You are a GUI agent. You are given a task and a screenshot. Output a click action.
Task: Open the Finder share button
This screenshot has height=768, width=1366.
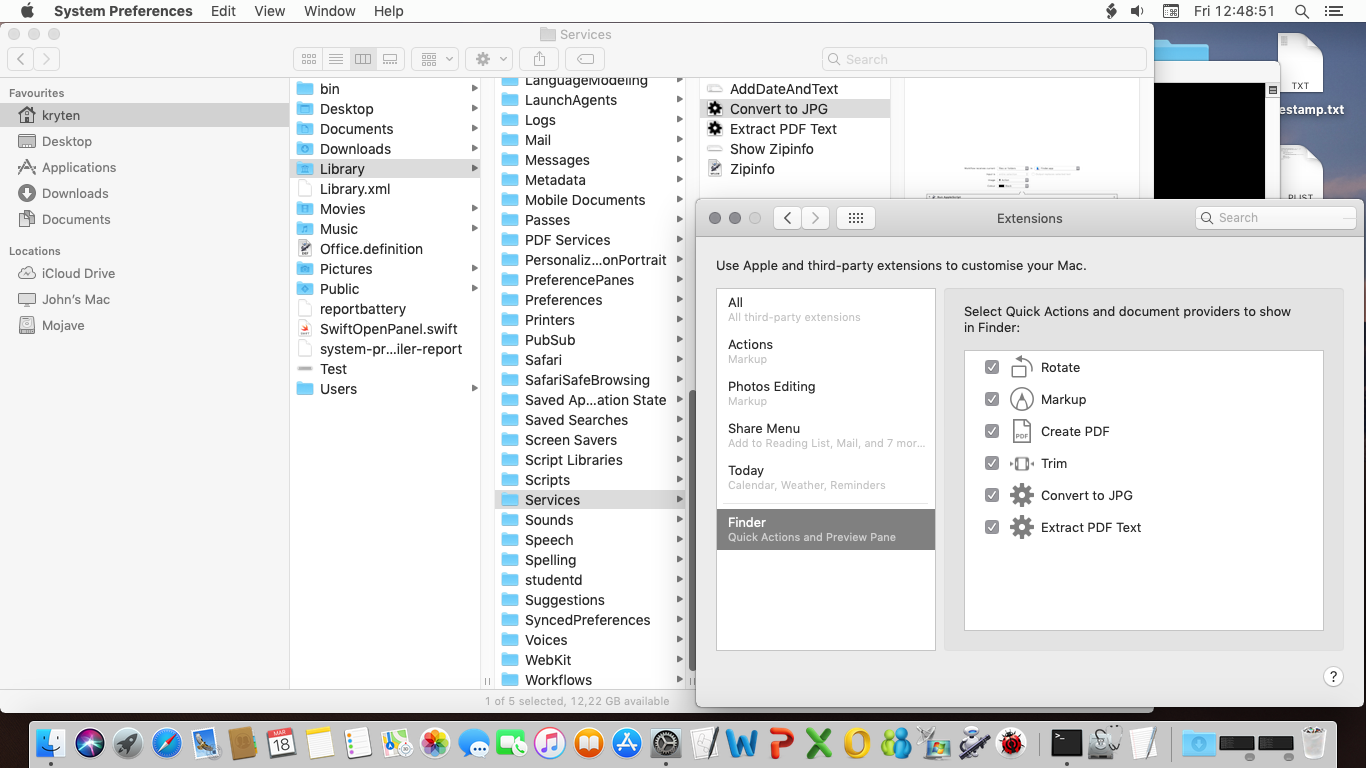click(540, 59)
